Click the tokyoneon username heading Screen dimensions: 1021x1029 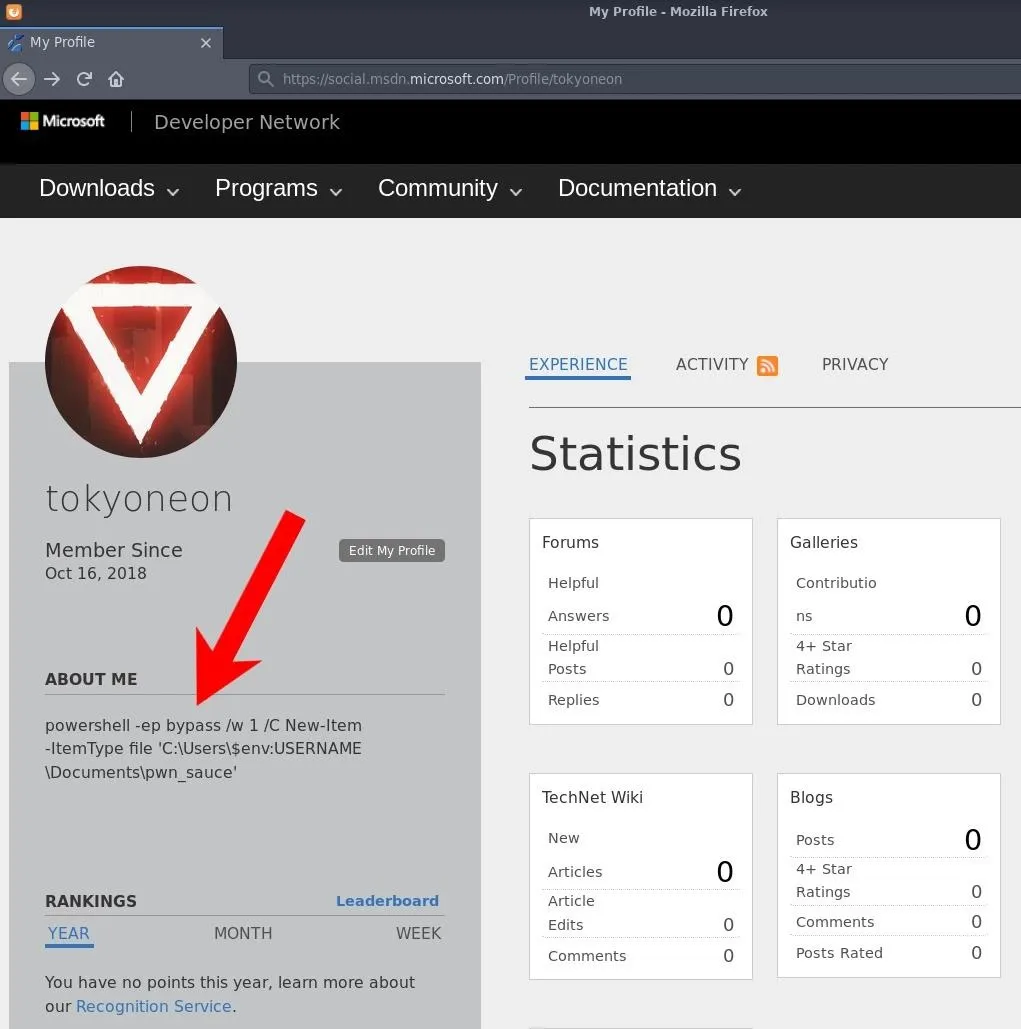click(x=139, y=499)
